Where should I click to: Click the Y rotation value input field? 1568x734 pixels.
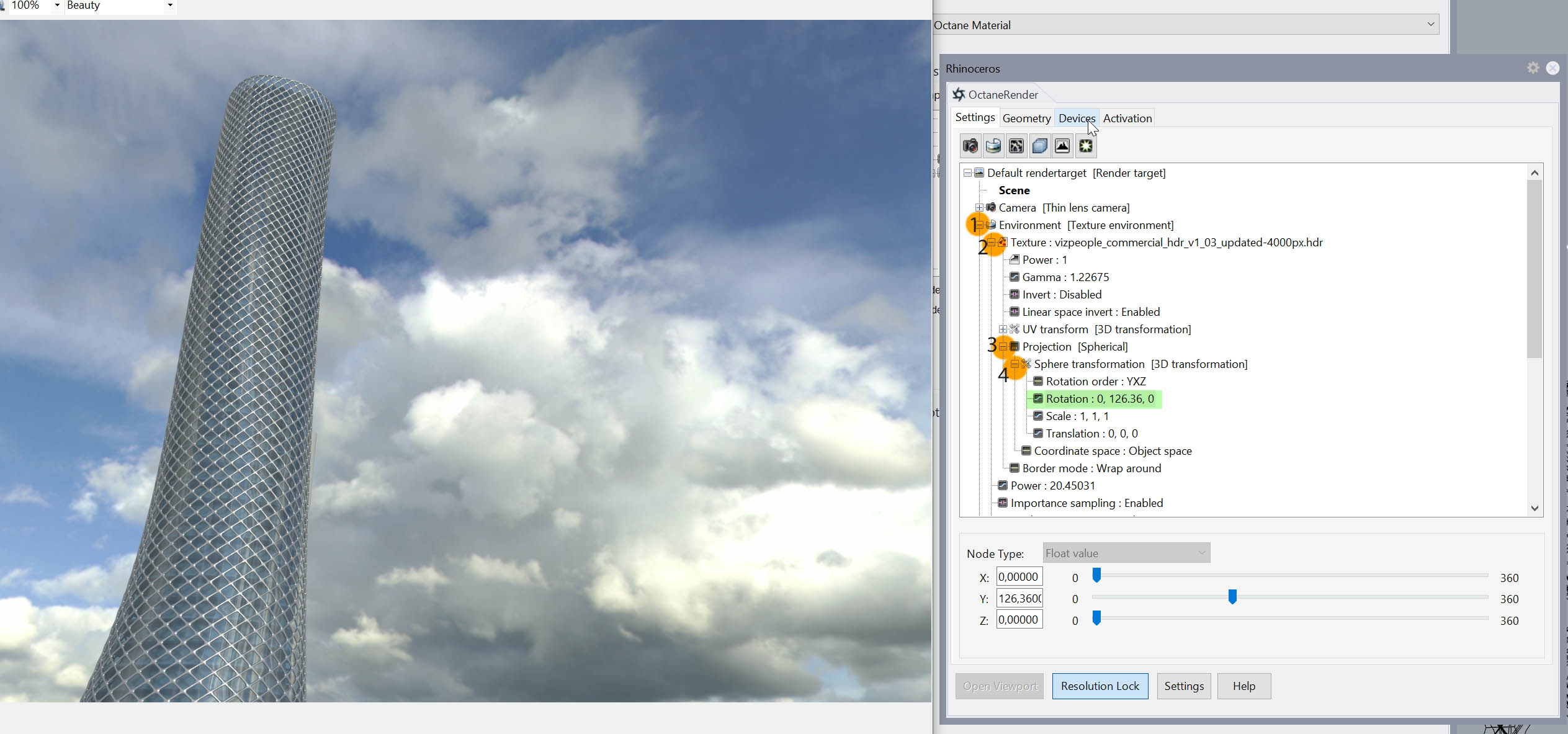tap(1019, 599)
